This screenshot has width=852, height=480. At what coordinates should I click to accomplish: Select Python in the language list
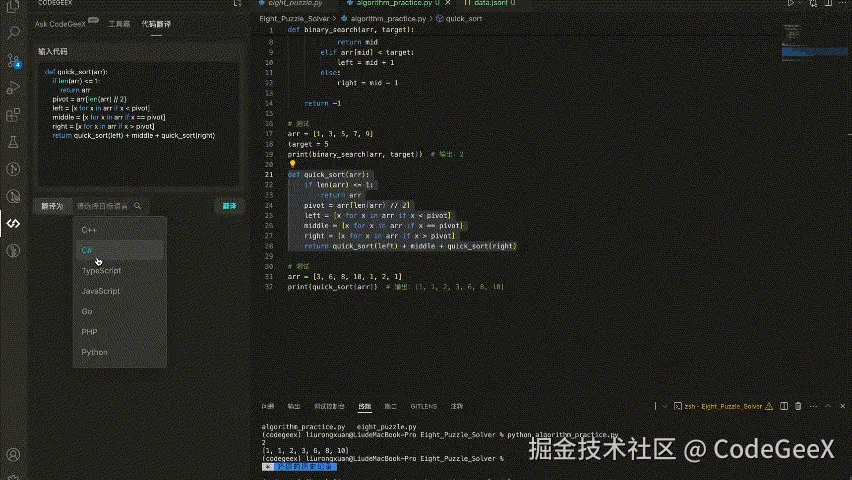[120, 352]
